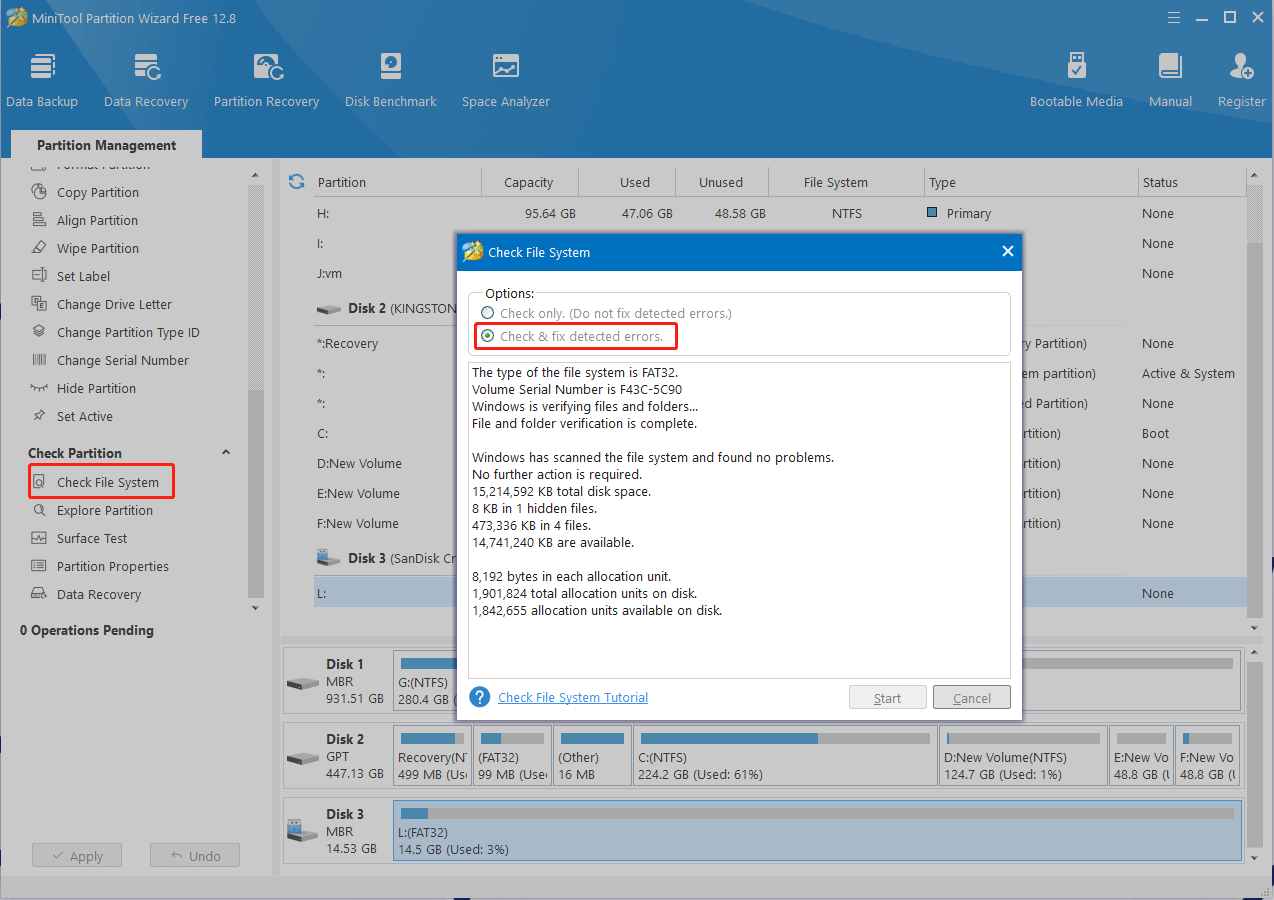Collapse the Check Partition section
The height and width of the screenshot is (900, 1274).
tap(226, 452)
